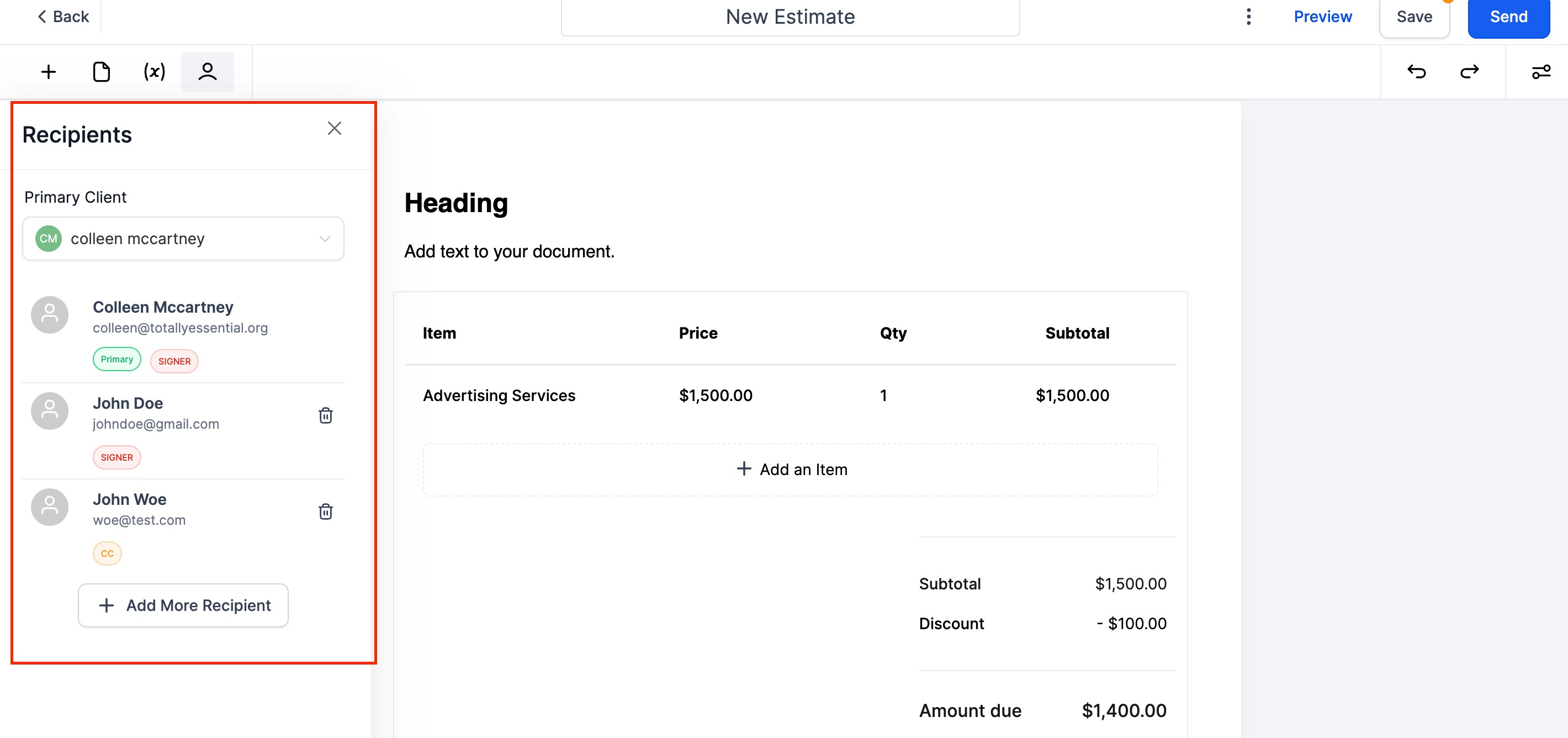Click the blue Send button
The width and height of the screenshot is (1568, 738).
[x=1508, y=17]
